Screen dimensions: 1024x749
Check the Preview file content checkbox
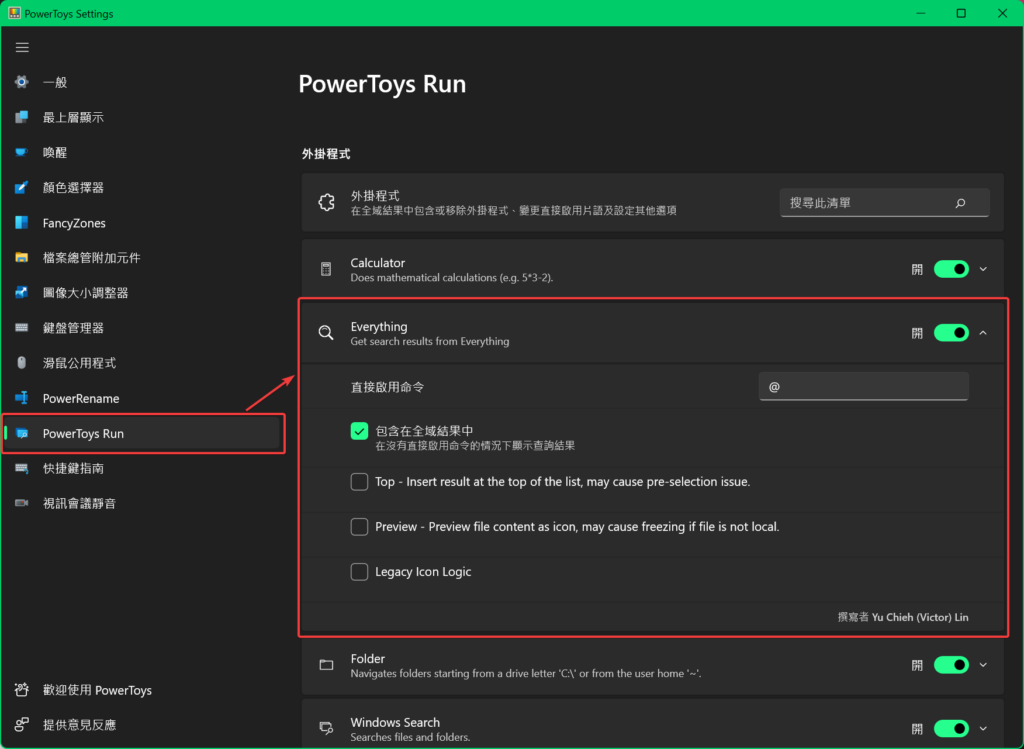tap(359, 527)
